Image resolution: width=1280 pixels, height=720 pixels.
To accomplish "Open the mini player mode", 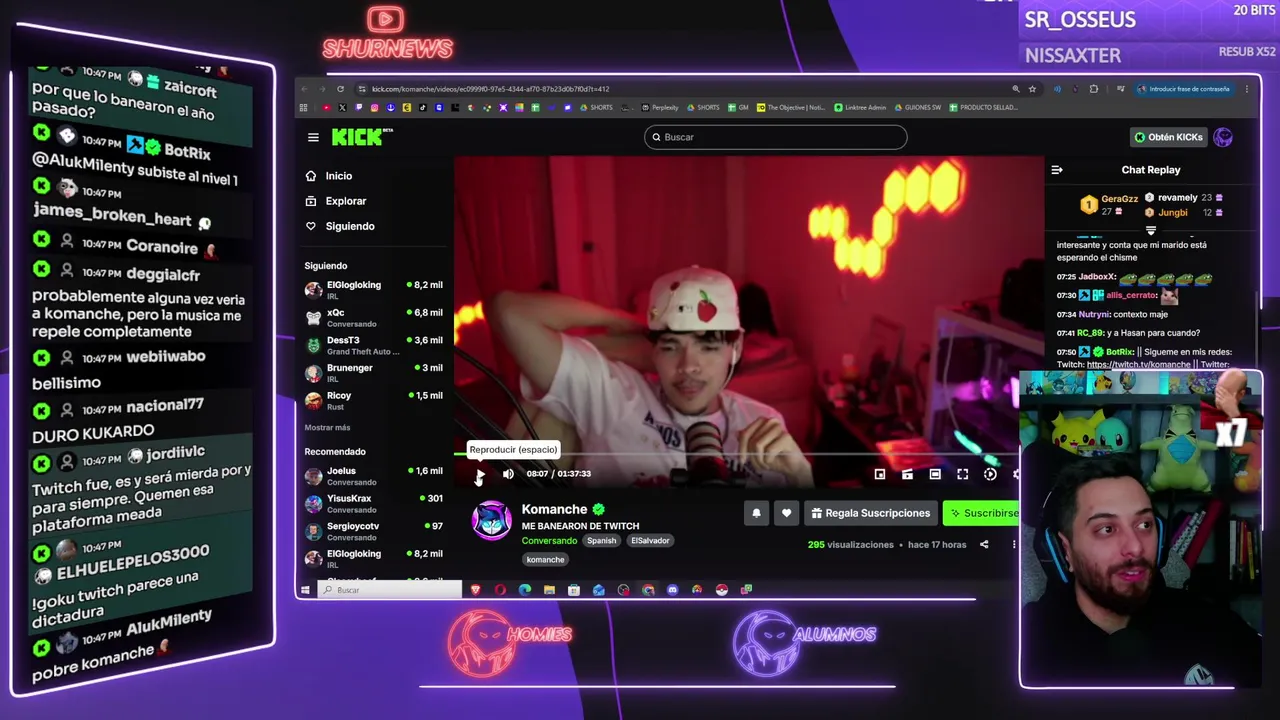I will 880,474.
